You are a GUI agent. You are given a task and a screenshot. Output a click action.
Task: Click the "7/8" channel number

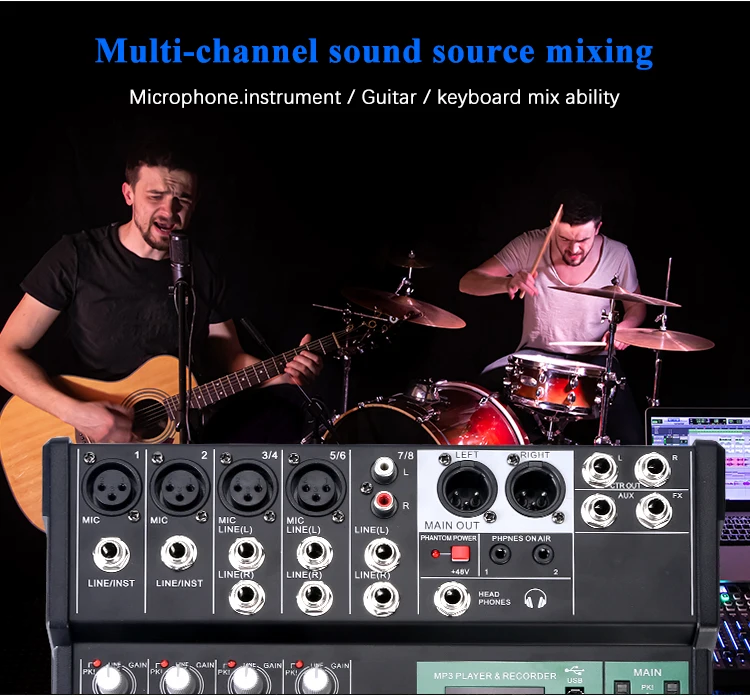(x=406, y=455)
